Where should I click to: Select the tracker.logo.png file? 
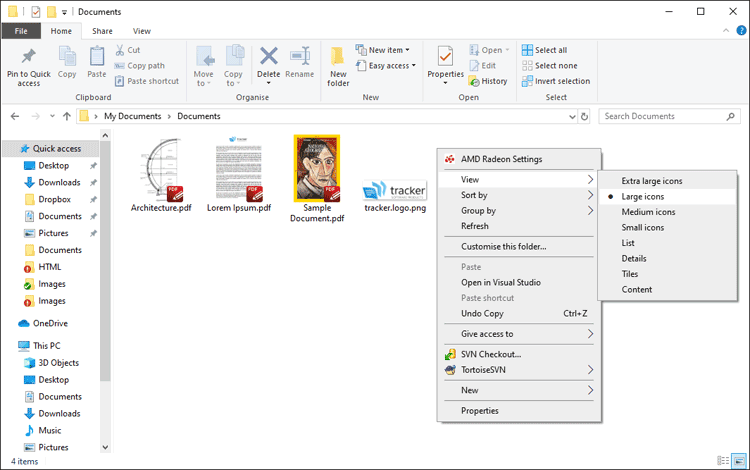pos(395,197)
